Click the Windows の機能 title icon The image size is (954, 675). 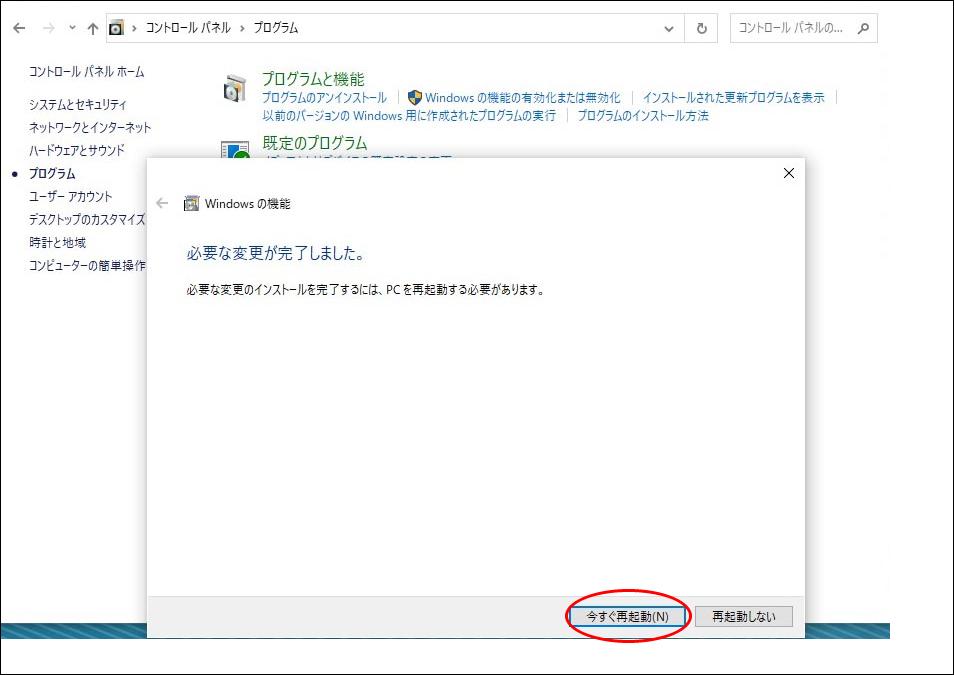[192, 203]
